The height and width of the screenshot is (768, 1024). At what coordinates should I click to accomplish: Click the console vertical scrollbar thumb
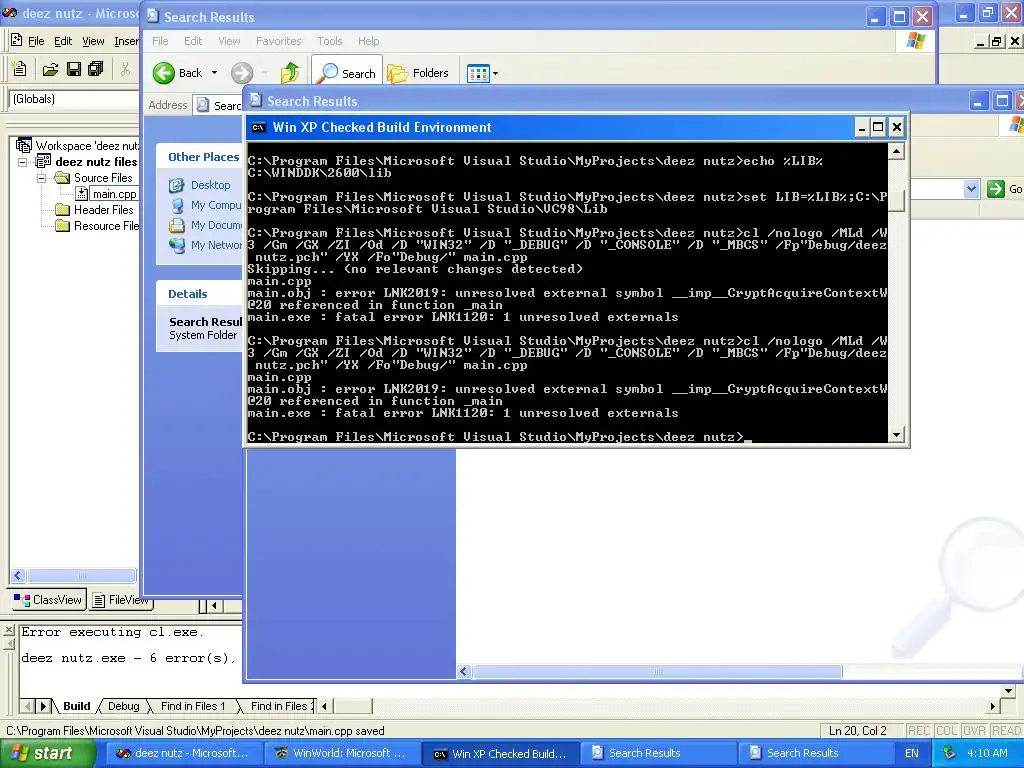[897, 200]
